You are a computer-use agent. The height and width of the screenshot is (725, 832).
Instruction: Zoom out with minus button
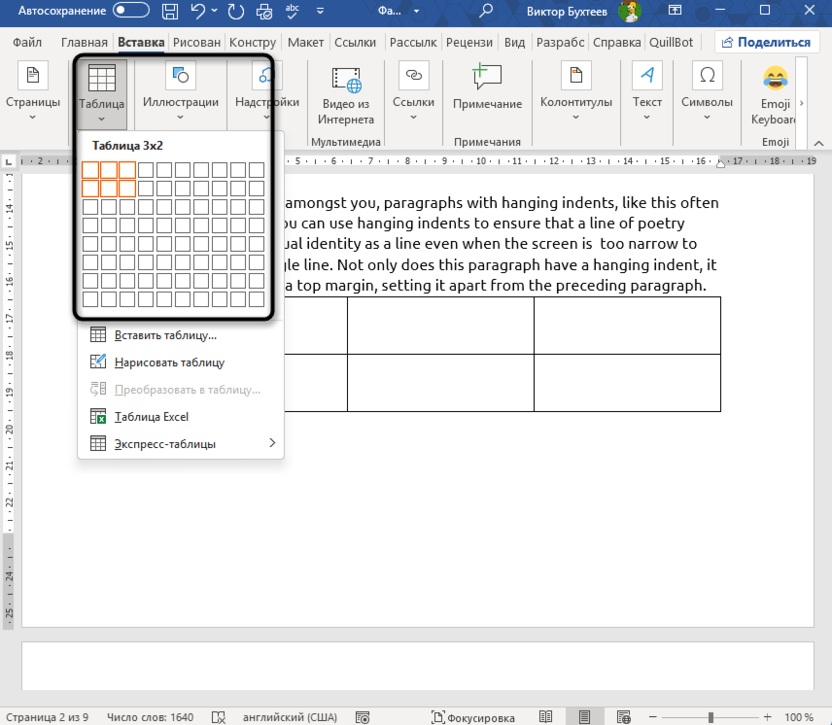pyautogui.click(x=653, y=717)
